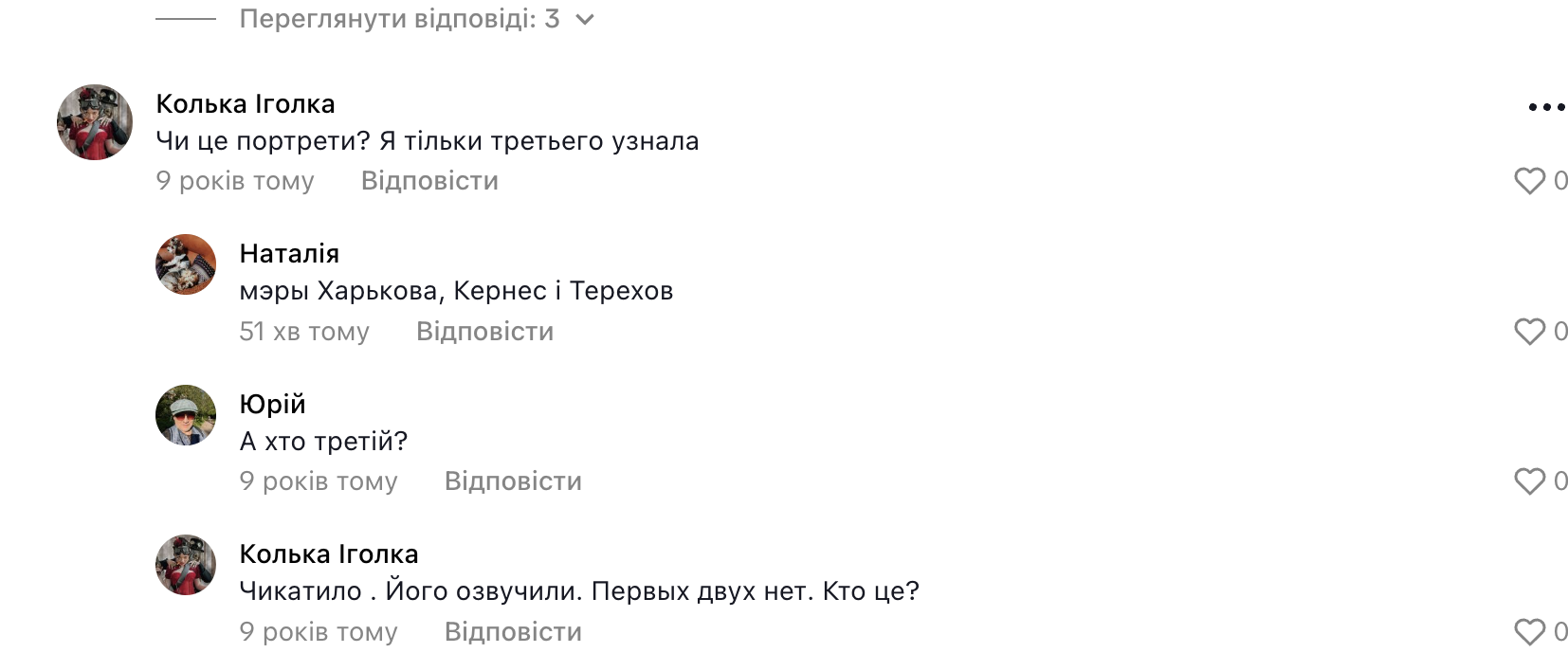Click 'Відповісти' under Наталія's reply
Screen dimensions: 1568x671
point(484,332)
